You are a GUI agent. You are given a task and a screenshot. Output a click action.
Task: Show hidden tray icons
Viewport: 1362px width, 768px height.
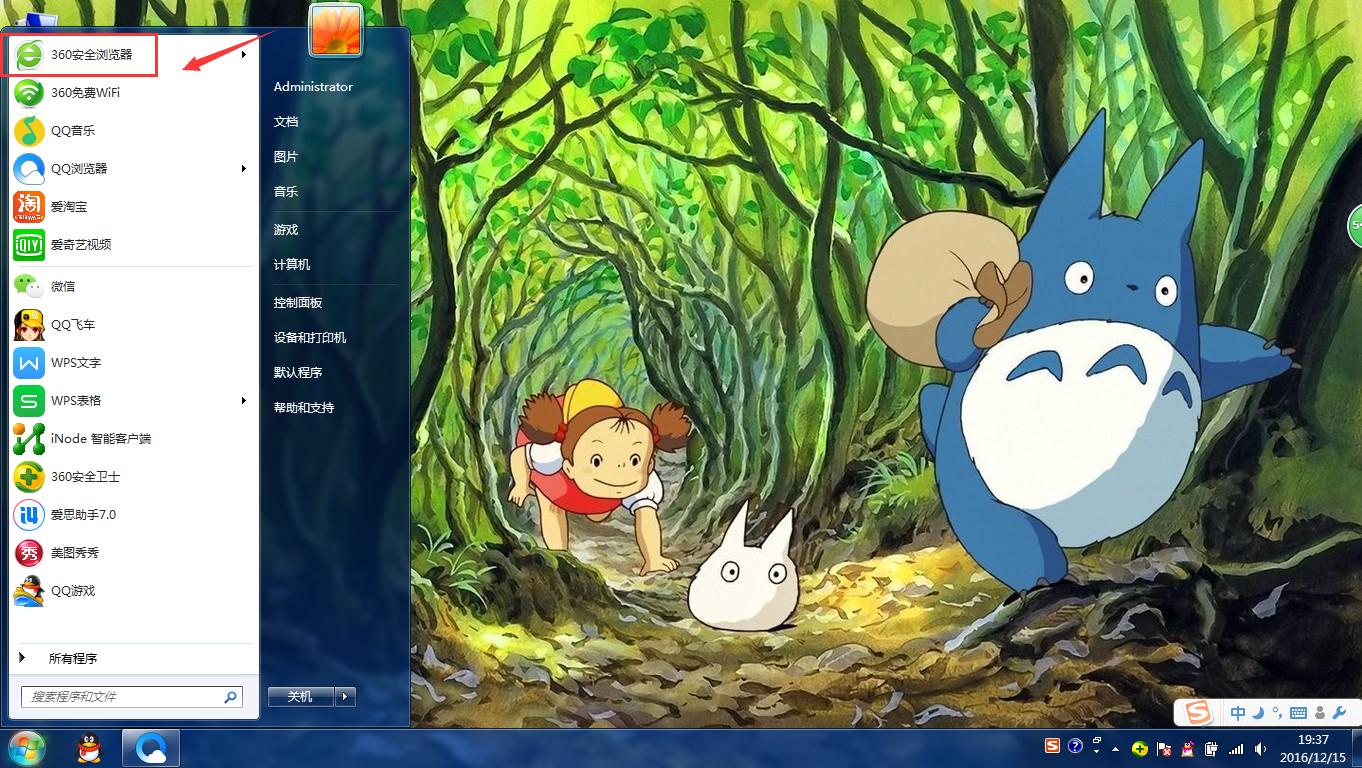(x=1116, y=748)
